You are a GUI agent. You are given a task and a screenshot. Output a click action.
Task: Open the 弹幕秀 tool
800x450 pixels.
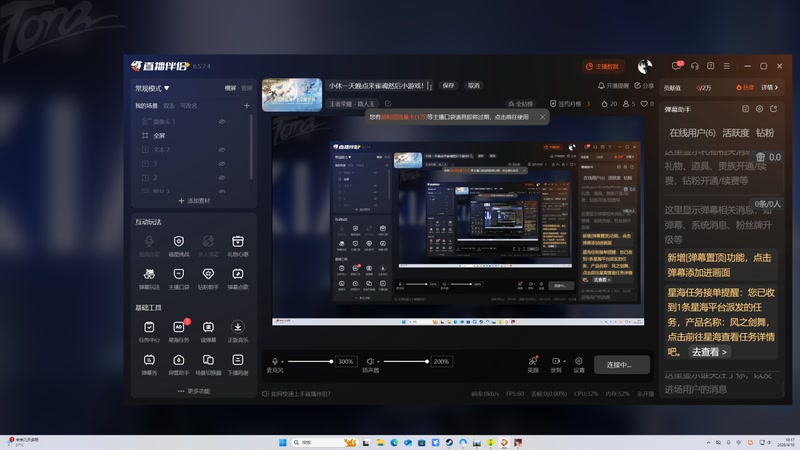149,364
